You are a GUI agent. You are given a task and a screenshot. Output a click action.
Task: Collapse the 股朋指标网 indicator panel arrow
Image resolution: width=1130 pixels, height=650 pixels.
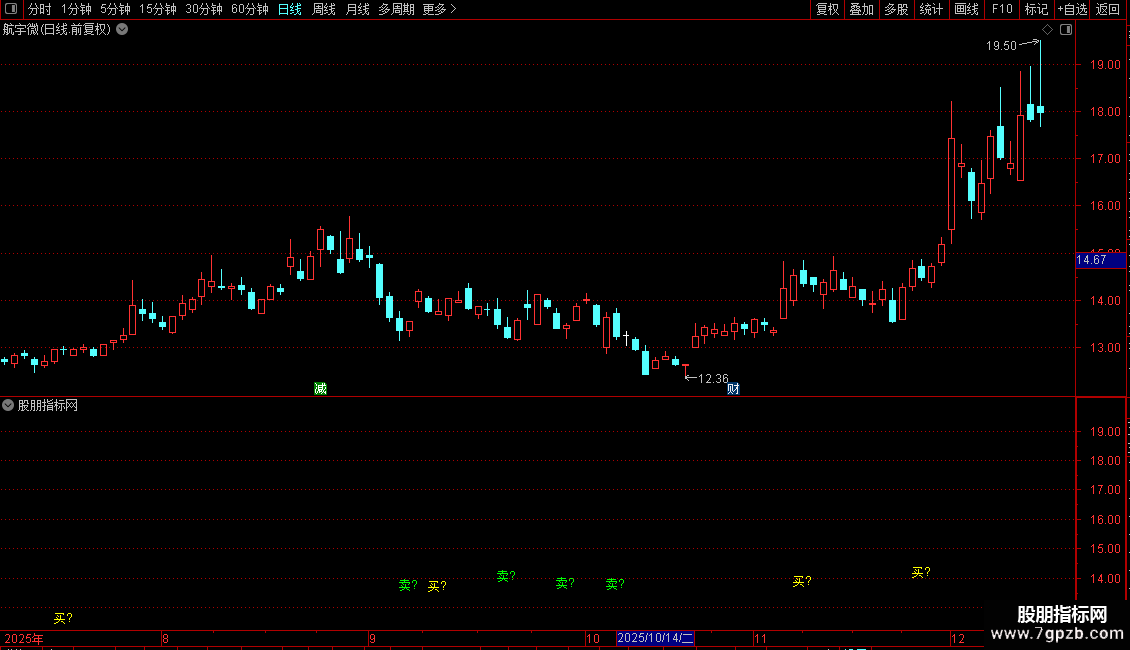pyautogui.click(x=8, y=405)
